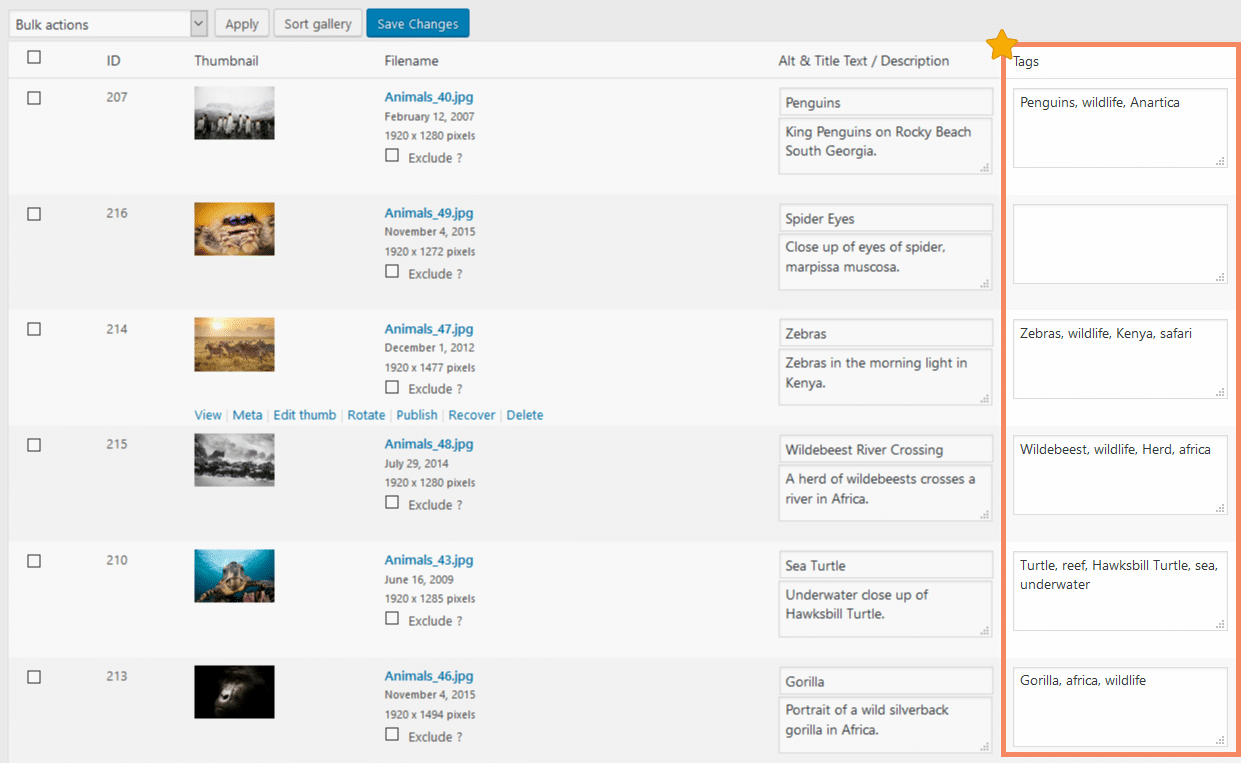Click the Rotate link under Animals_47
This screenshot has width=1241, height=763.
[366, 415]
